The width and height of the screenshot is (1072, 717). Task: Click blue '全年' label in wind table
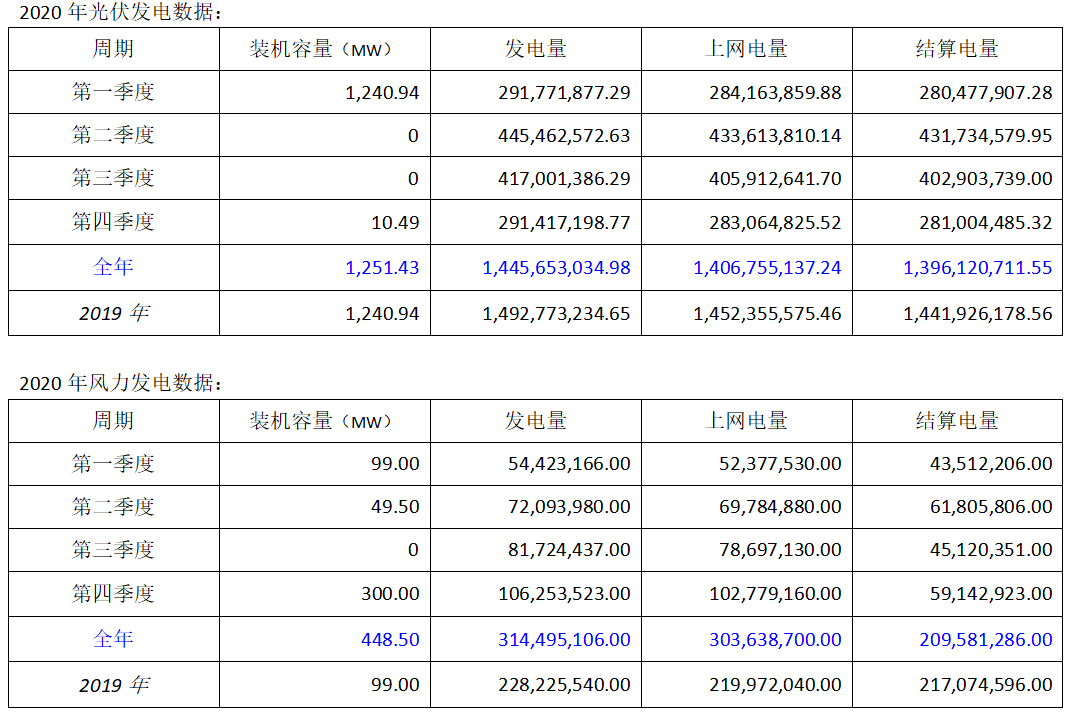pyautogui.click(x=113, y=638)
